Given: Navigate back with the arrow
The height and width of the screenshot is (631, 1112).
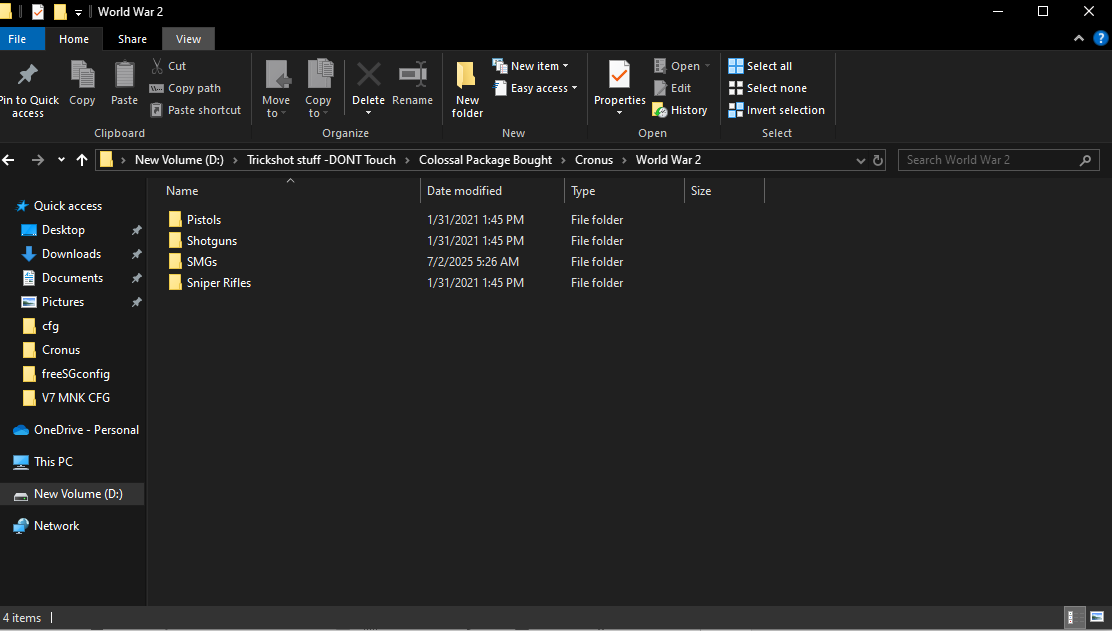Looking at the screenshot, I should [9, 160].
